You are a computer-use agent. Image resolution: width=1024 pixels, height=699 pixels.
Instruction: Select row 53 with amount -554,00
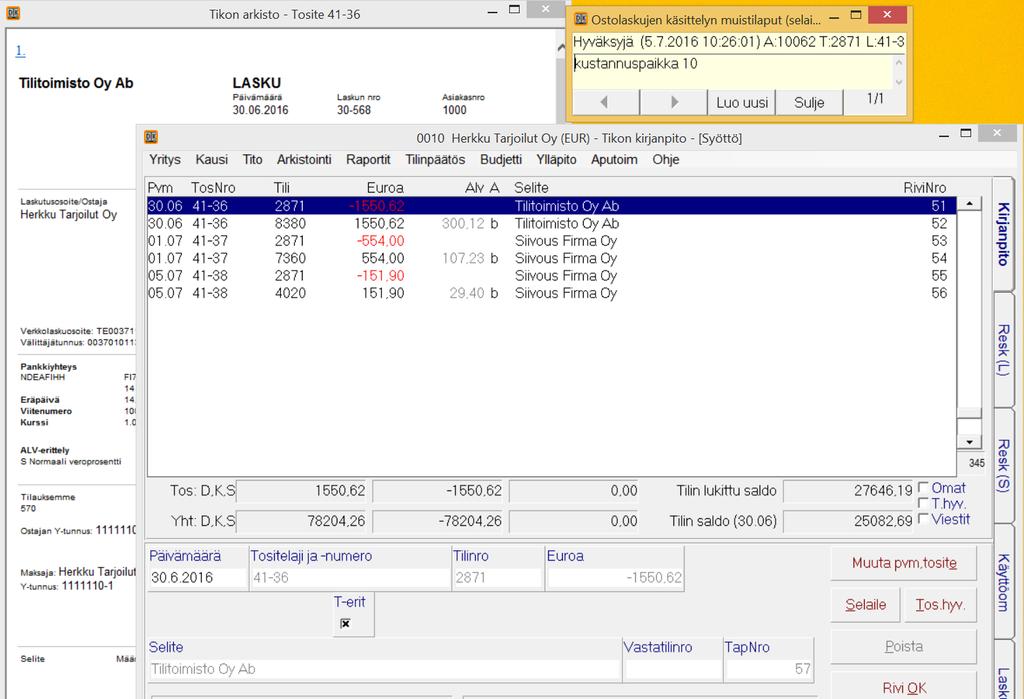coord(551,241)
